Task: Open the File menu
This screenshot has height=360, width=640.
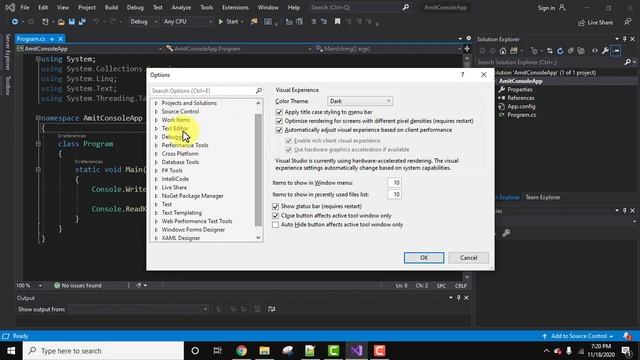Action: click(25, 7)
